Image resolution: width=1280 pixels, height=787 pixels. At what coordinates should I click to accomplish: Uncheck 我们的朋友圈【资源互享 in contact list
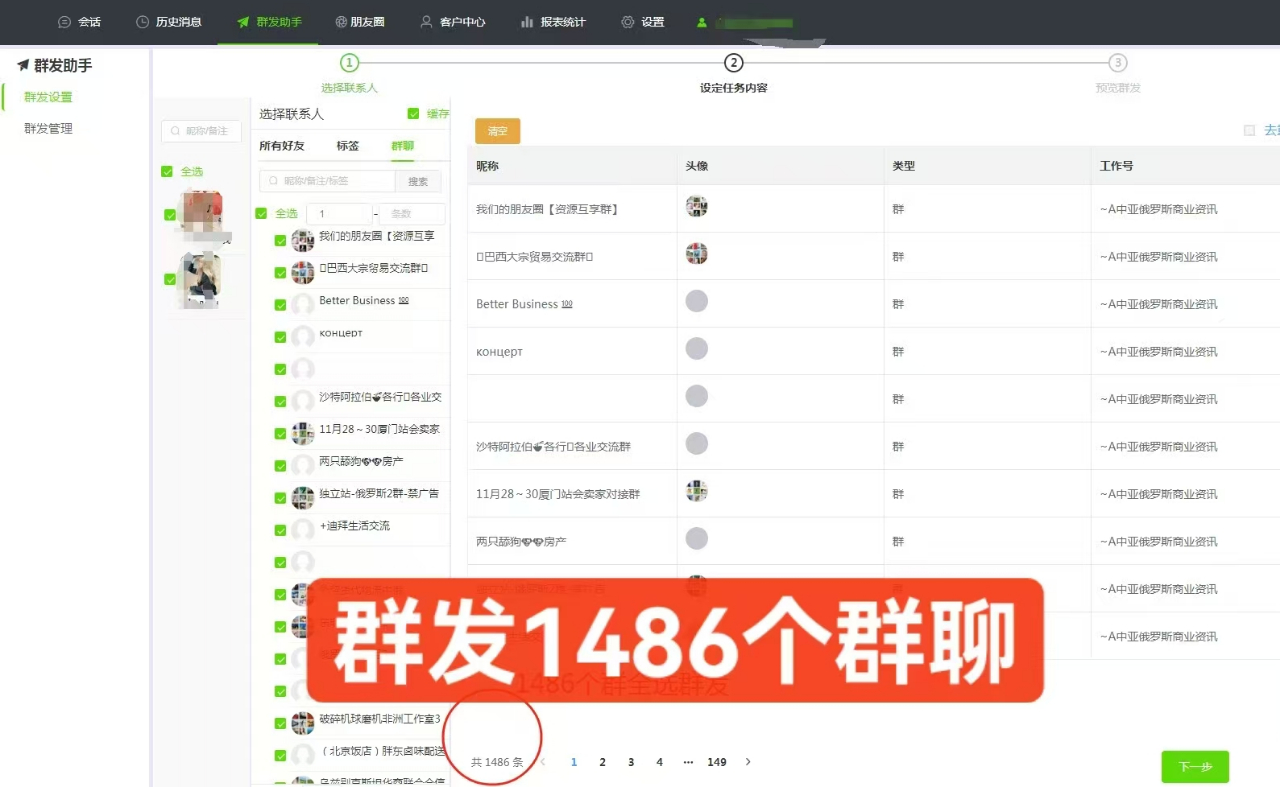tap(280, 240)
